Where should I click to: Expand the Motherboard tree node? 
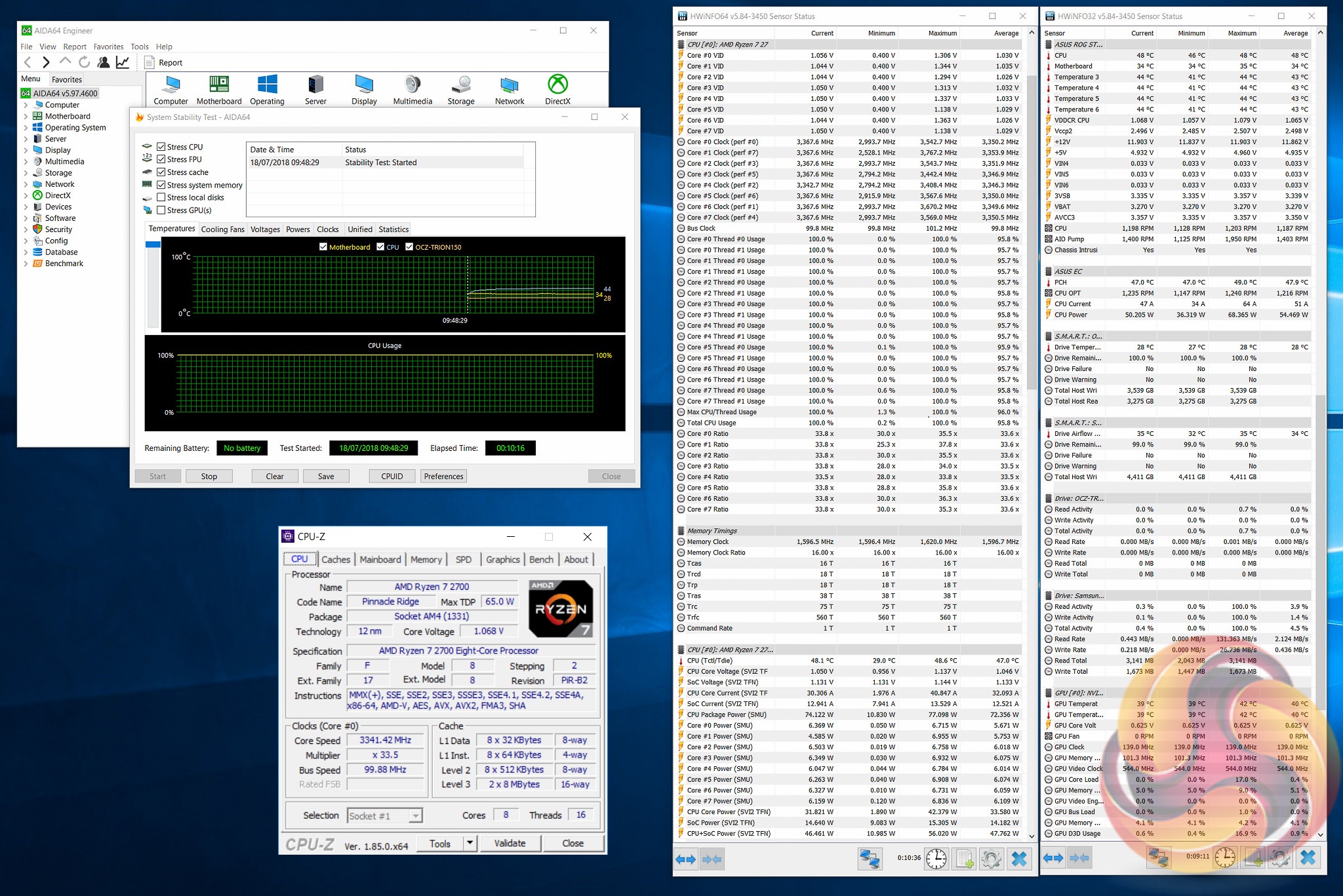pyautogui.click(x=26, y=116)
